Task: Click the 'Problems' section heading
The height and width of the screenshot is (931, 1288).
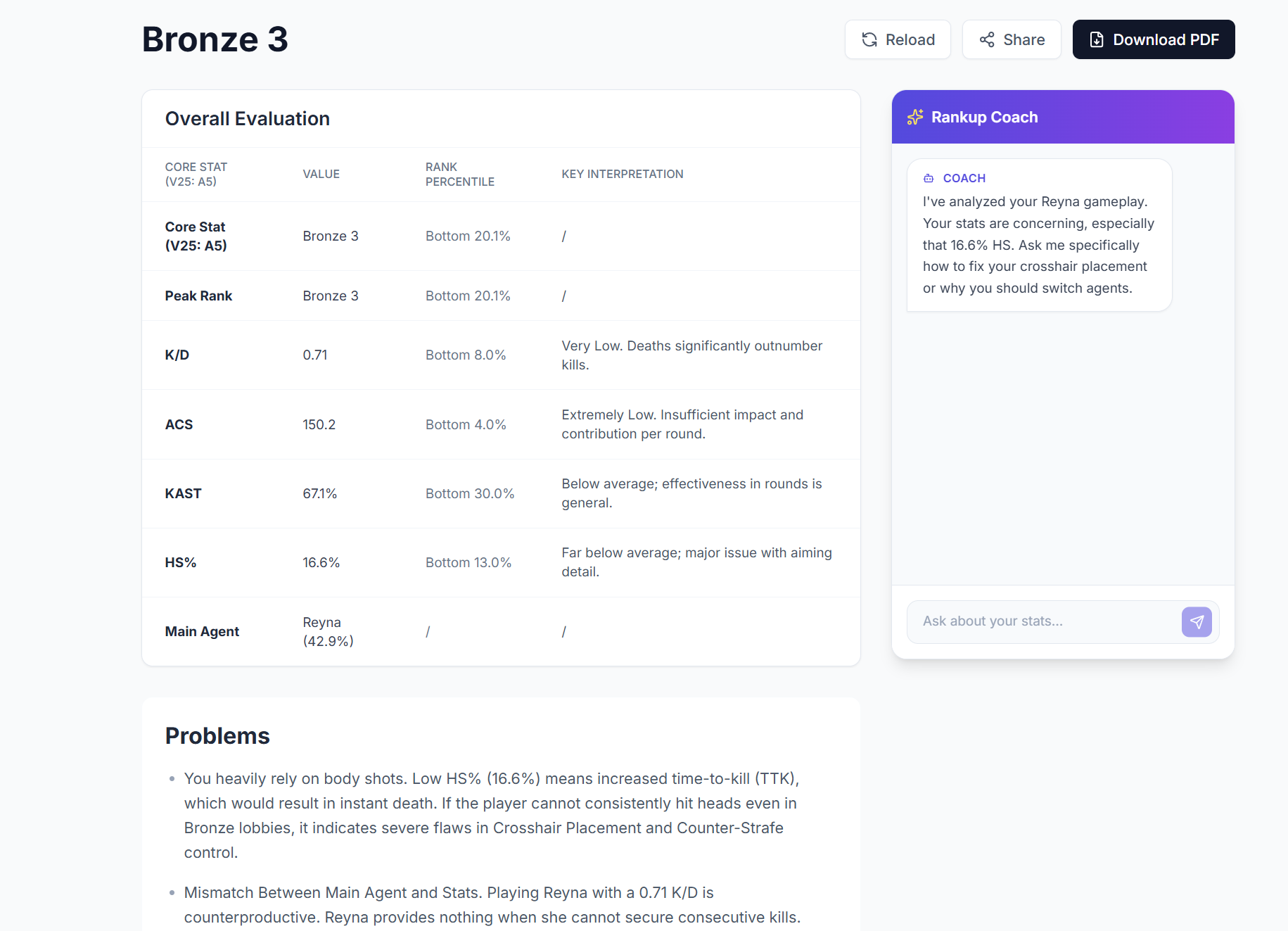Action: pos(217,736)
